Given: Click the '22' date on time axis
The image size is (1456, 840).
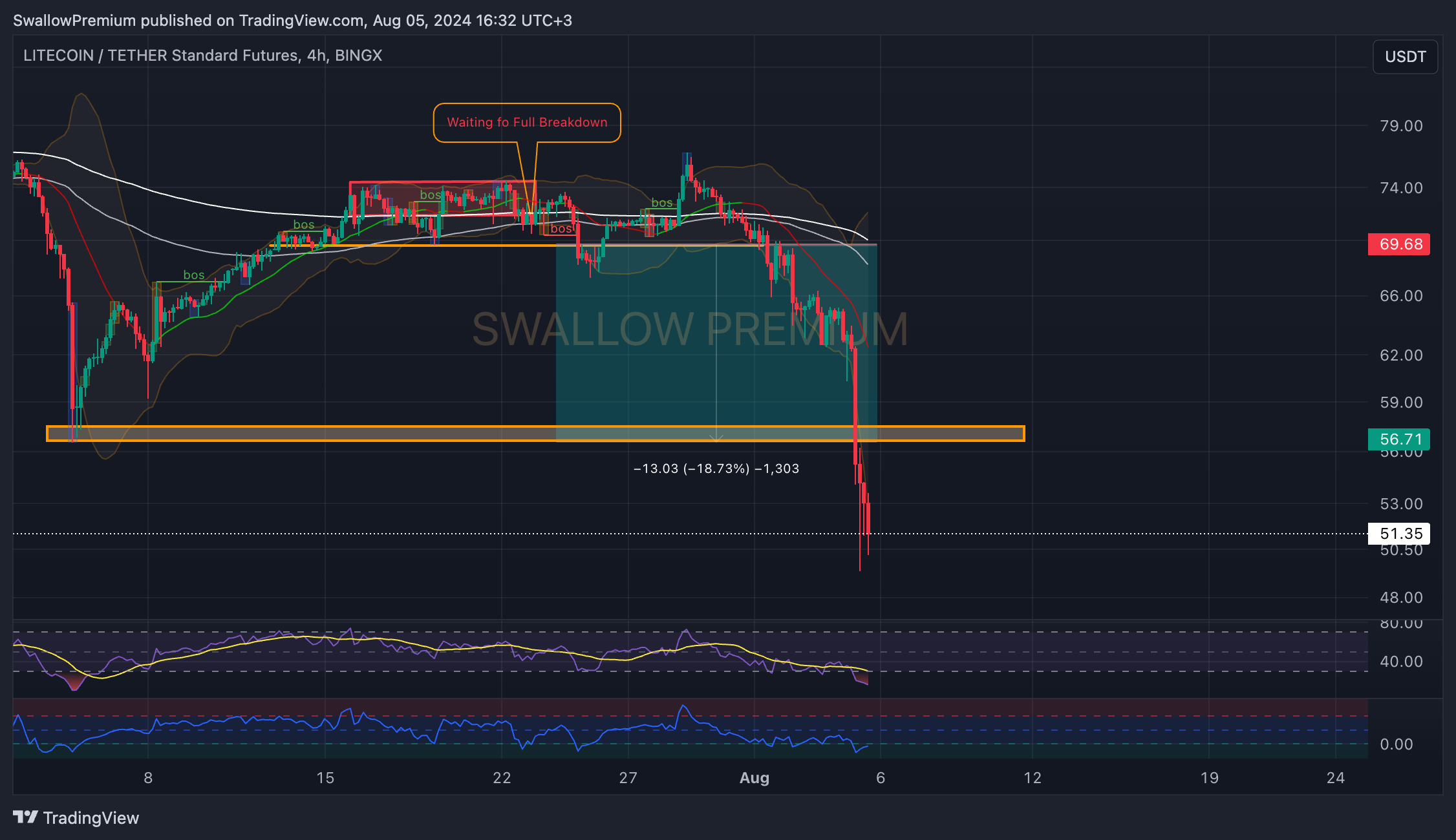Looking at the screenshot, I should pos(502,778).
